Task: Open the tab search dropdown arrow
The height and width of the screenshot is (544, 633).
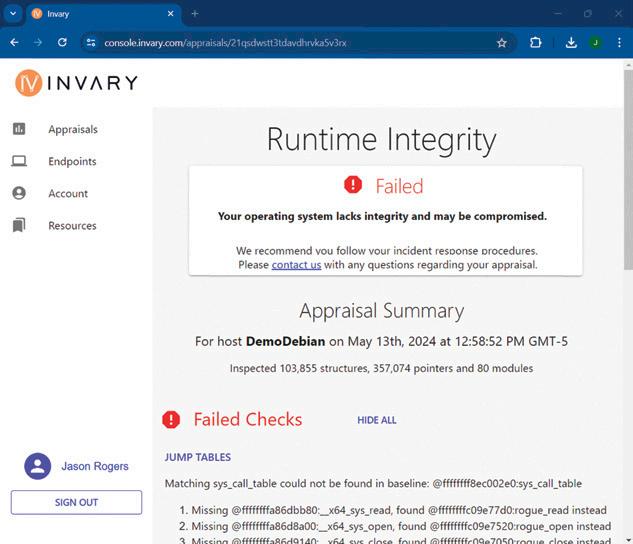Action: [x=13, y=13]
